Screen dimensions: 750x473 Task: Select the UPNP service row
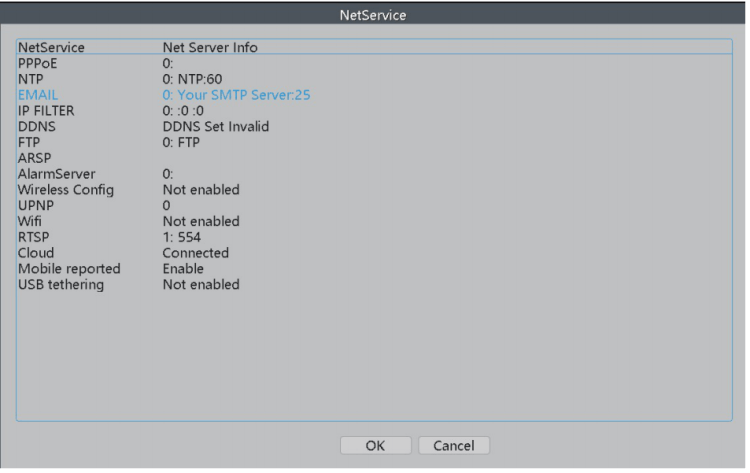(x=37, y=205)
